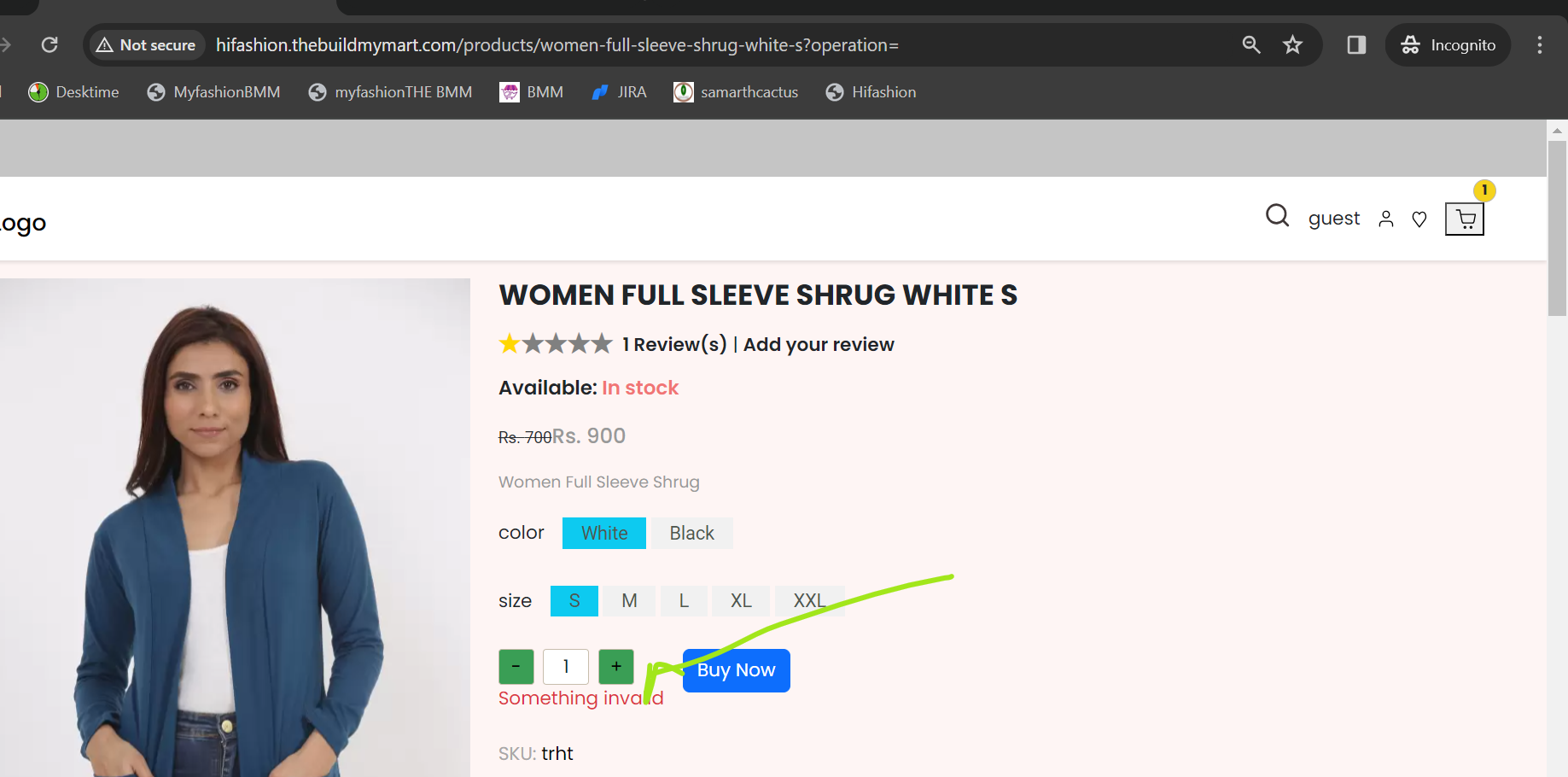The height and width of the screenshot is (777, 1568).
Task: Decrease quantity with minus button
Action: pyautogui.click(x=516, y=667)
